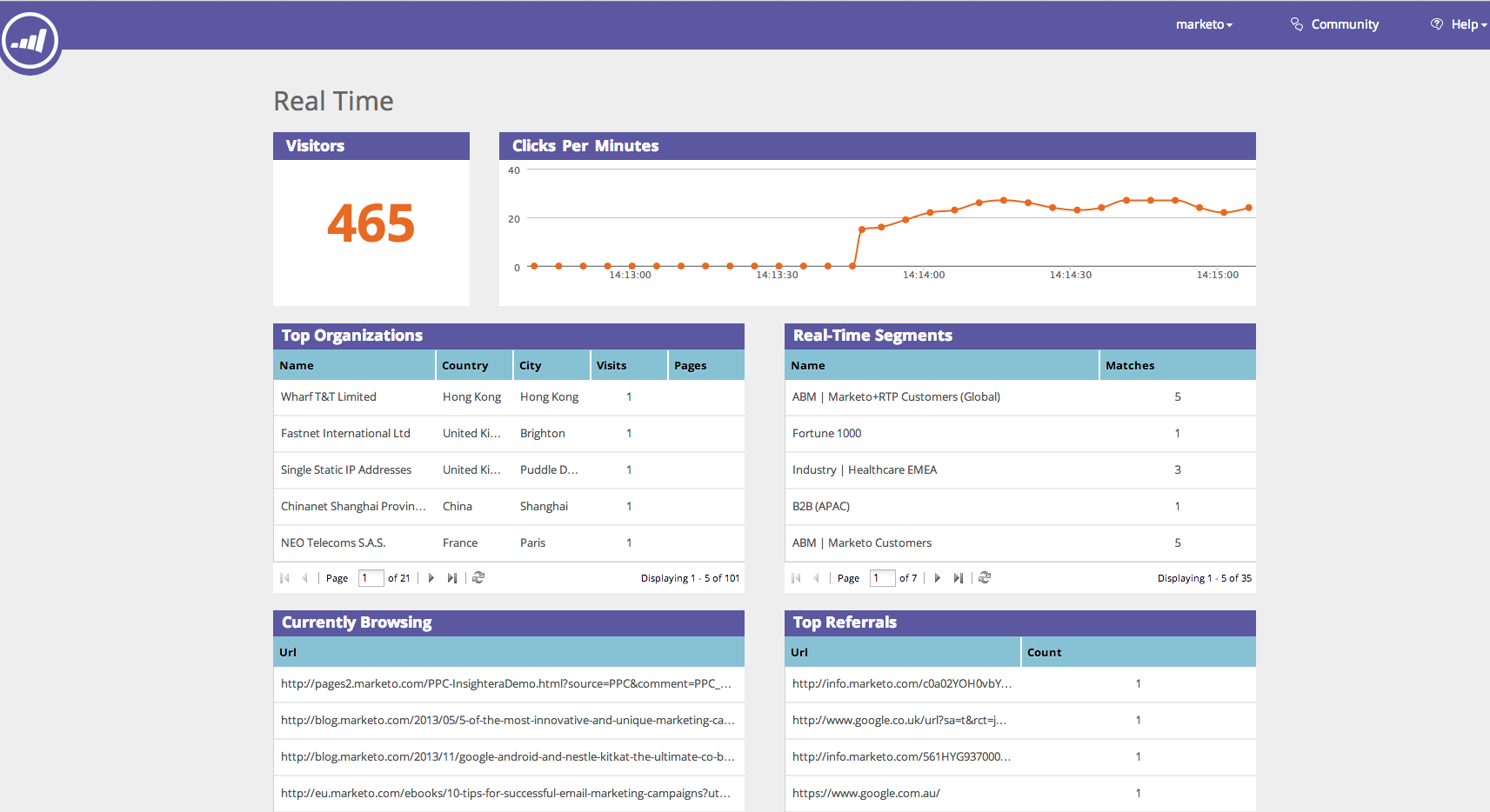Edit the page number in Real-Time Segments

pyautogui.click(x=883, y=578)
